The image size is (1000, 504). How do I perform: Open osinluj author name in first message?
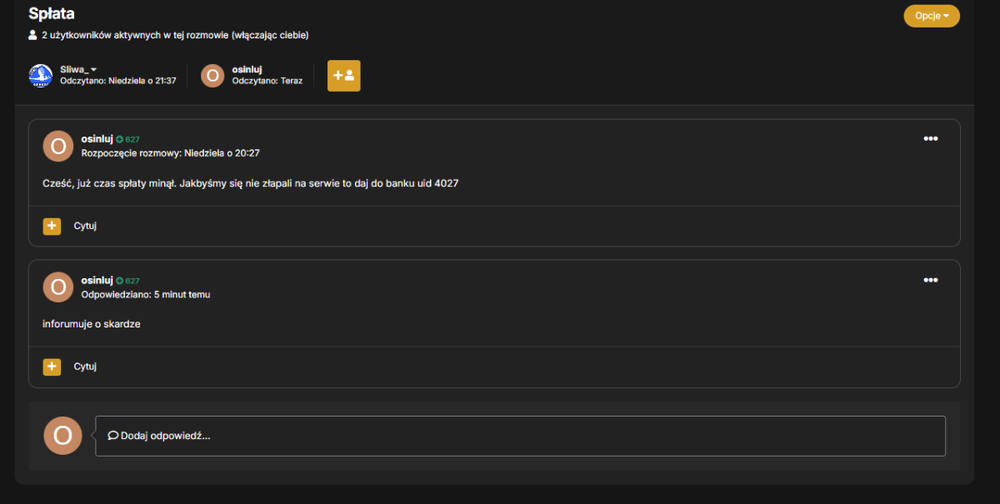[97, 138]
